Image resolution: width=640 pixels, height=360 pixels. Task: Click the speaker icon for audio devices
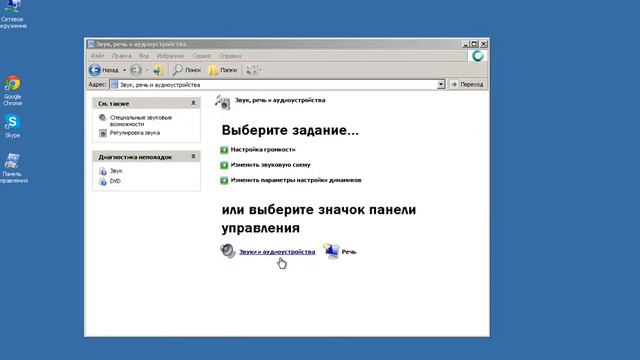point(228,251)
